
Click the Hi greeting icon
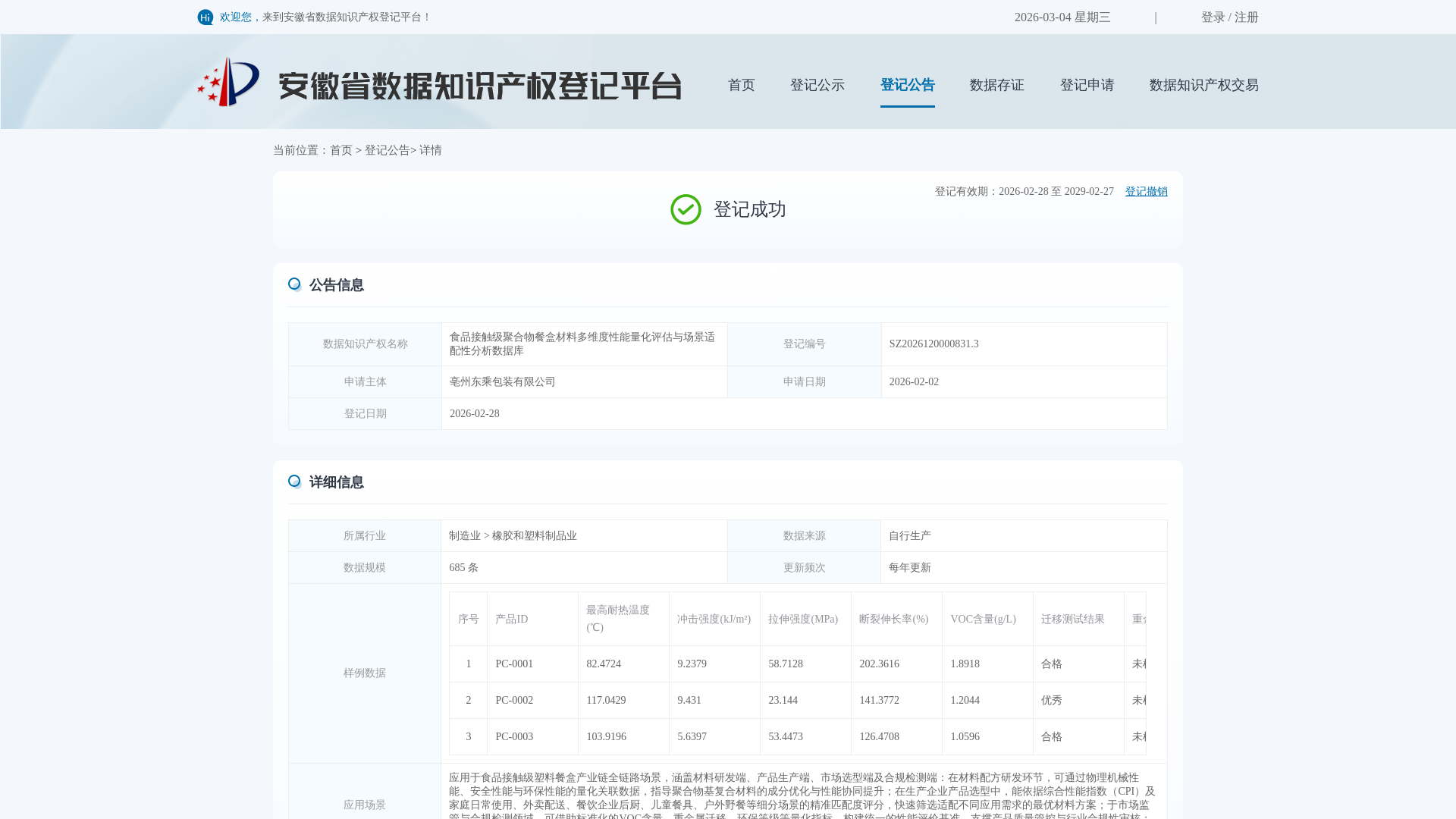tap(206, 17)
